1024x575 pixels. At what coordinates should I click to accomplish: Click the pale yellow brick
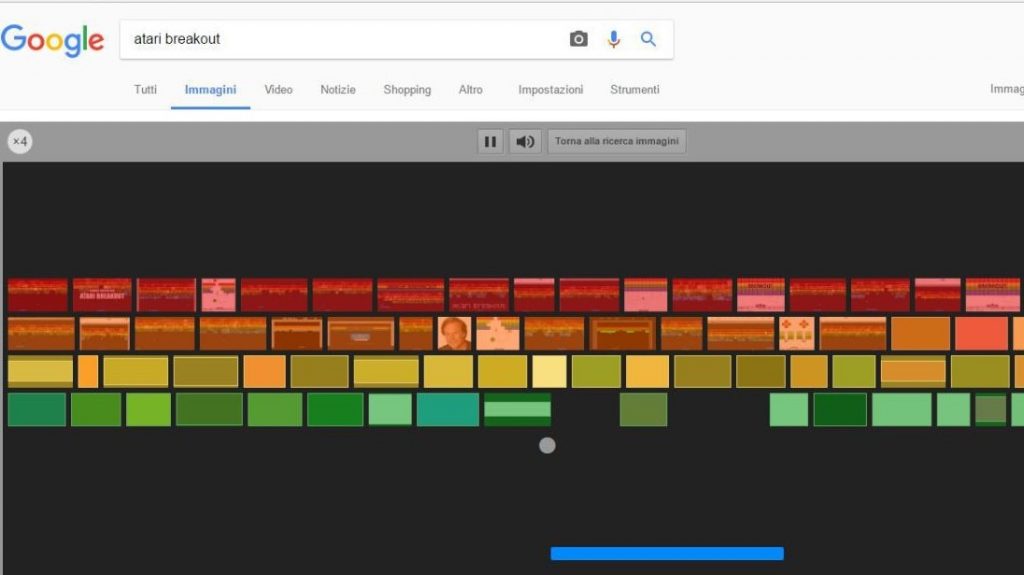pos(549,372)
